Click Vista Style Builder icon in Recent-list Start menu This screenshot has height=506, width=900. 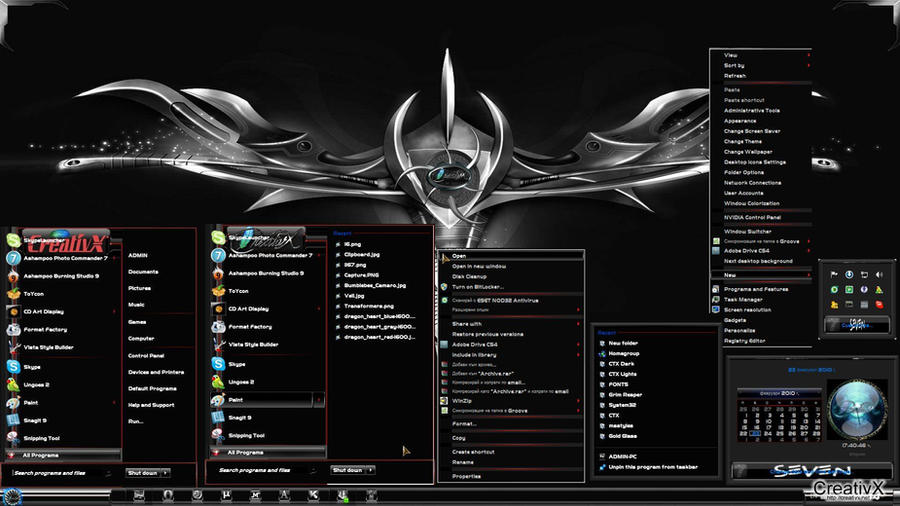[218, 345]
